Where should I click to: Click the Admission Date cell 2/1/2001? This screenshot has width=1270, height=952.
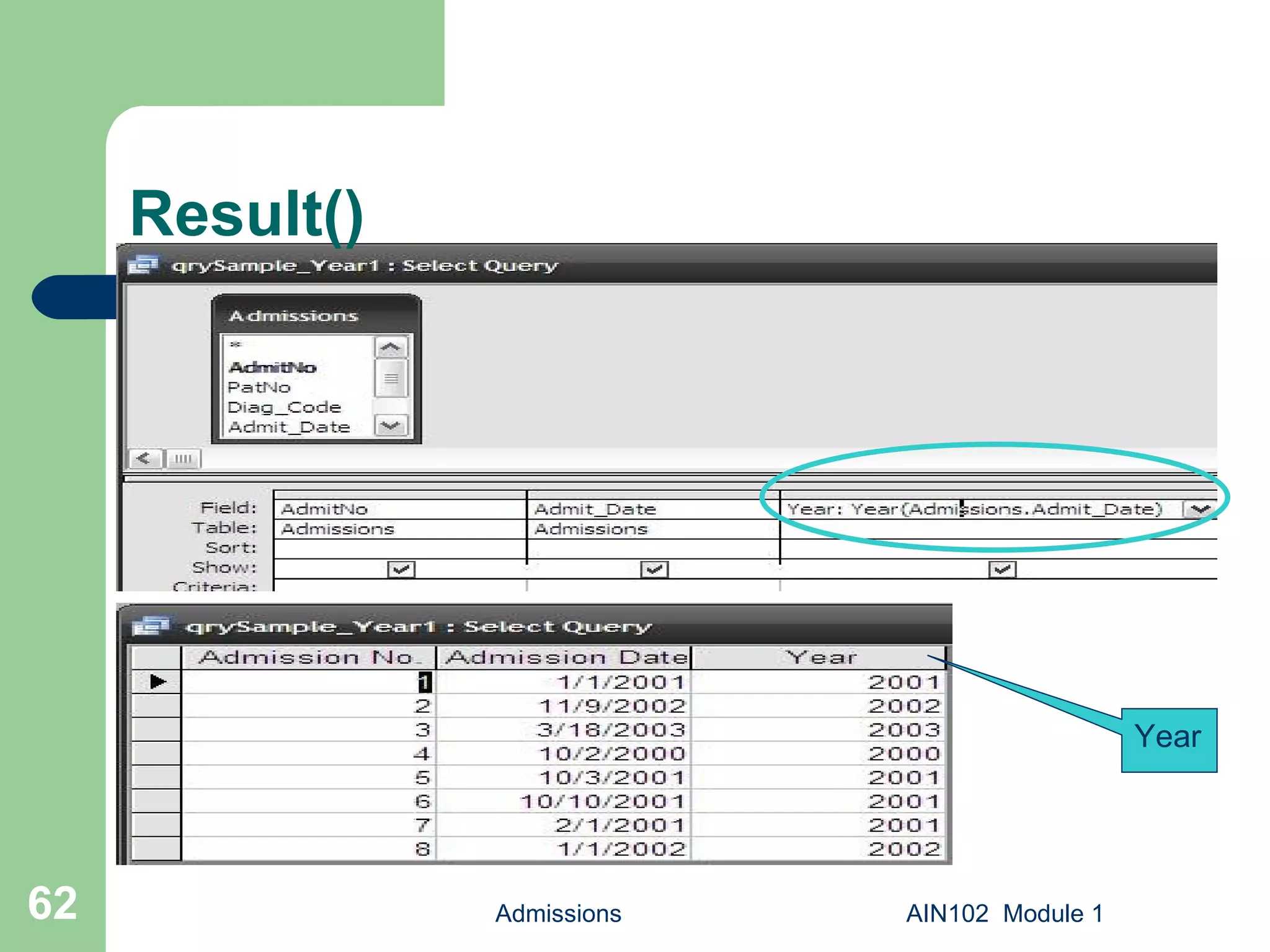[x=564, y=825]
